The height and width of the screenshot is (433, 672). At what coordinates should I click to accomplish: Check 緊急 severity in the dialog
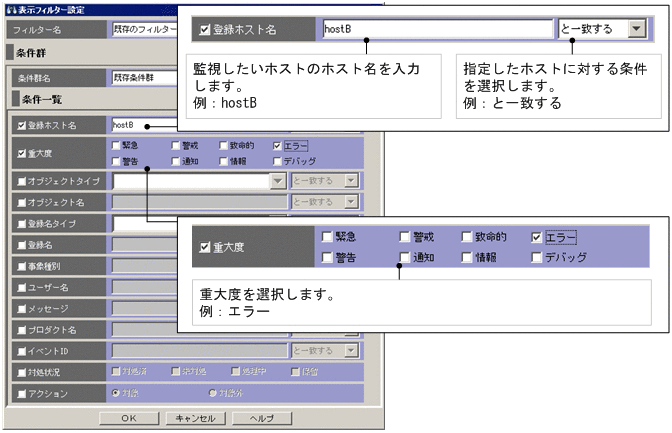[x=115, y=146]
